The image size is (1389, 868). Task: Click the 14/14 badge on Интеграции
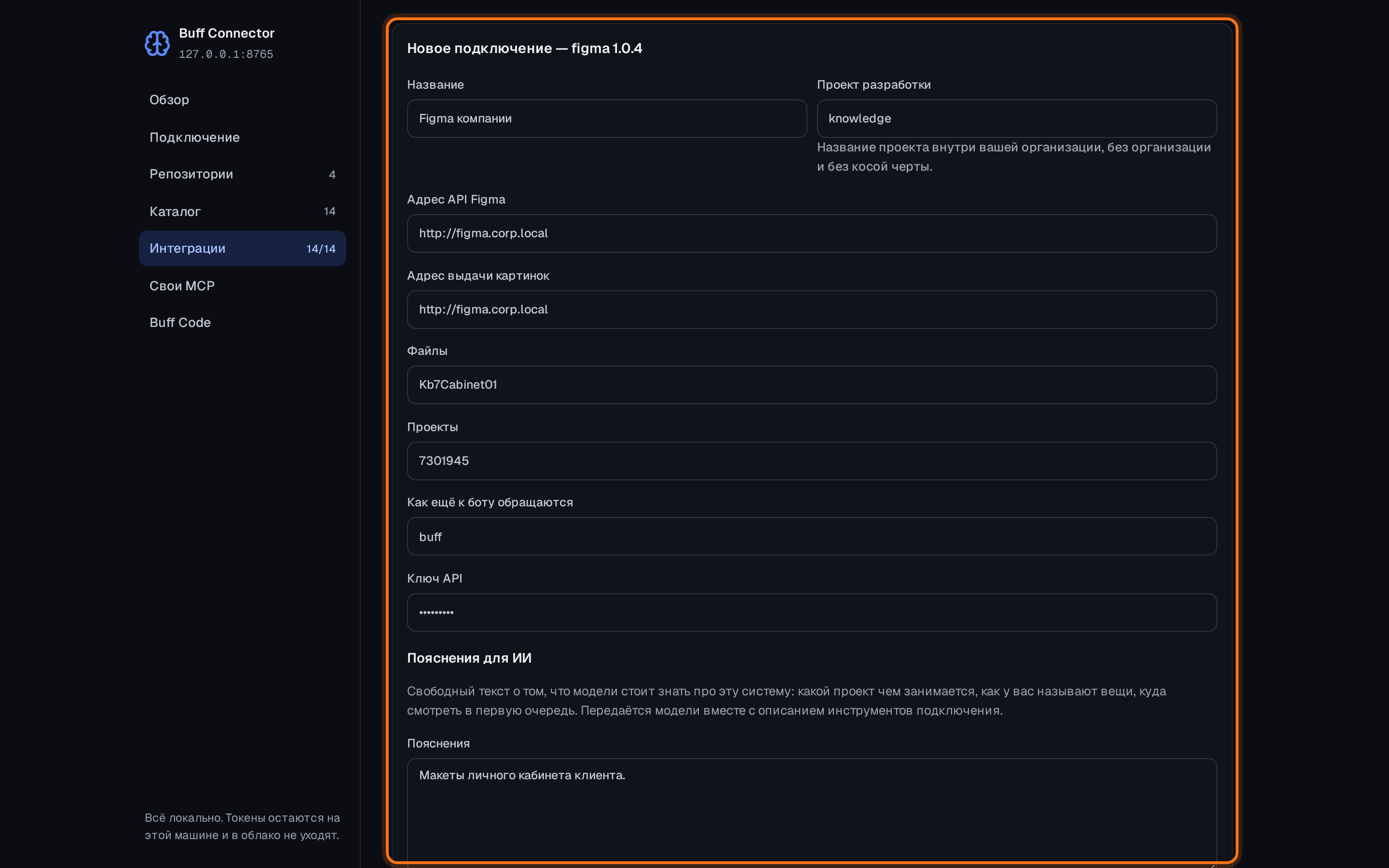pyautogui.click(x=321, y=248)
